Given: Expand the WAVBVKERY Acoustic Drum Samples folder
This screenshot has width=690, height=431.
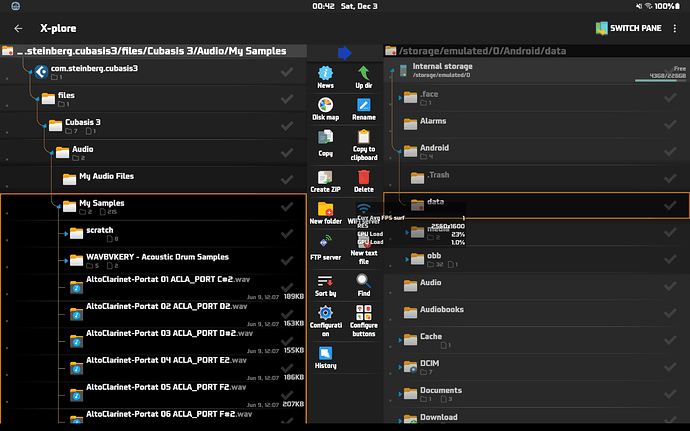Looking at the screenshot, I should pos(63,260).
